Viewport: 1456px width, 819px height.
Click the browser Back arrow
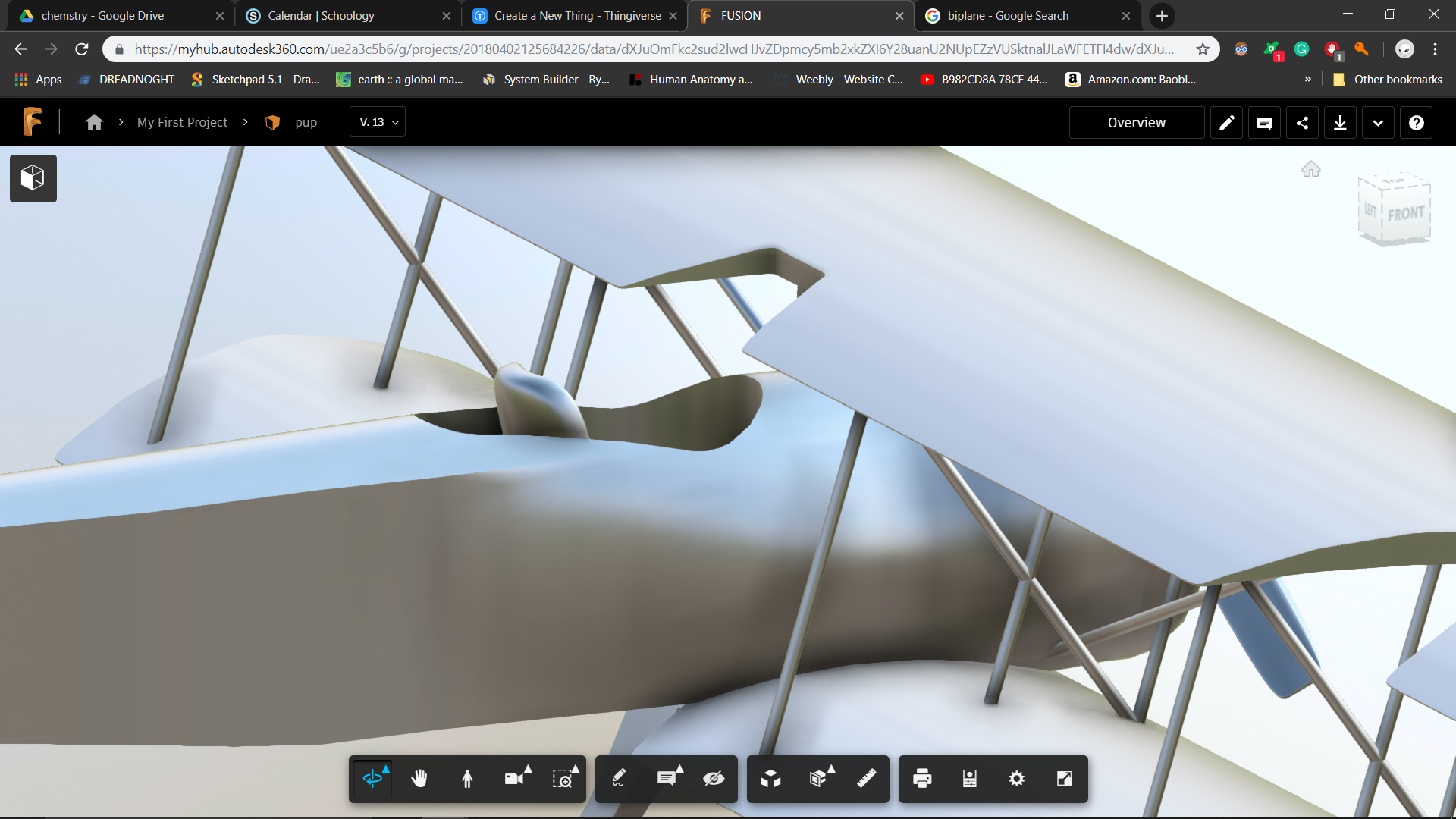(x=20, y=49)
